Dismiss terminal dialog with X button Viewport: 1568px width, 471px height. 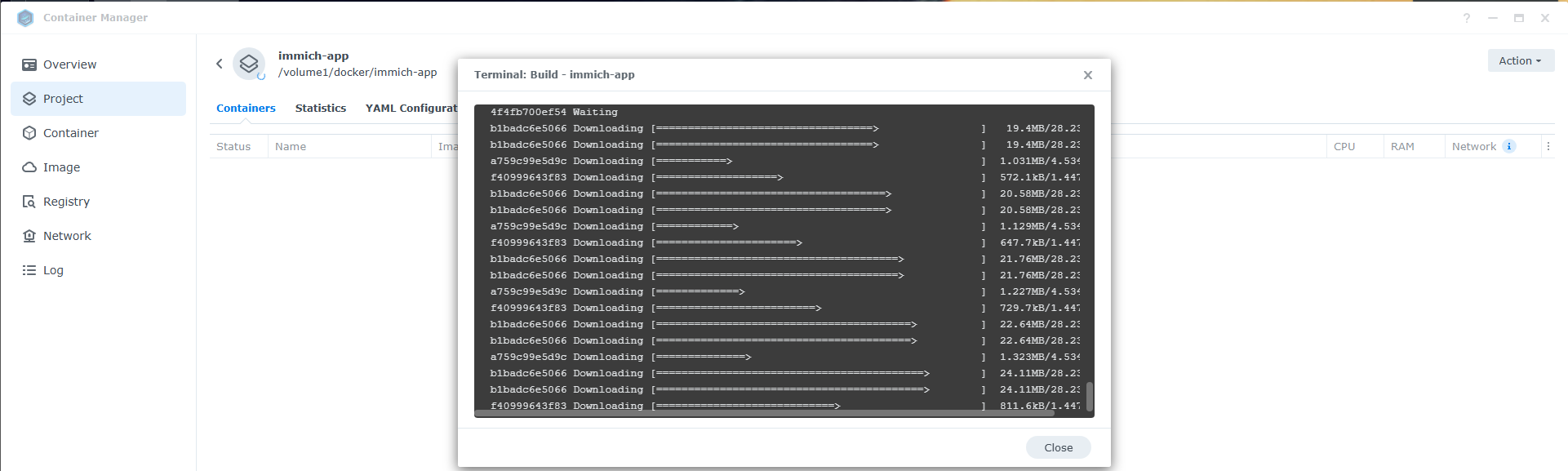point(1087,75)
